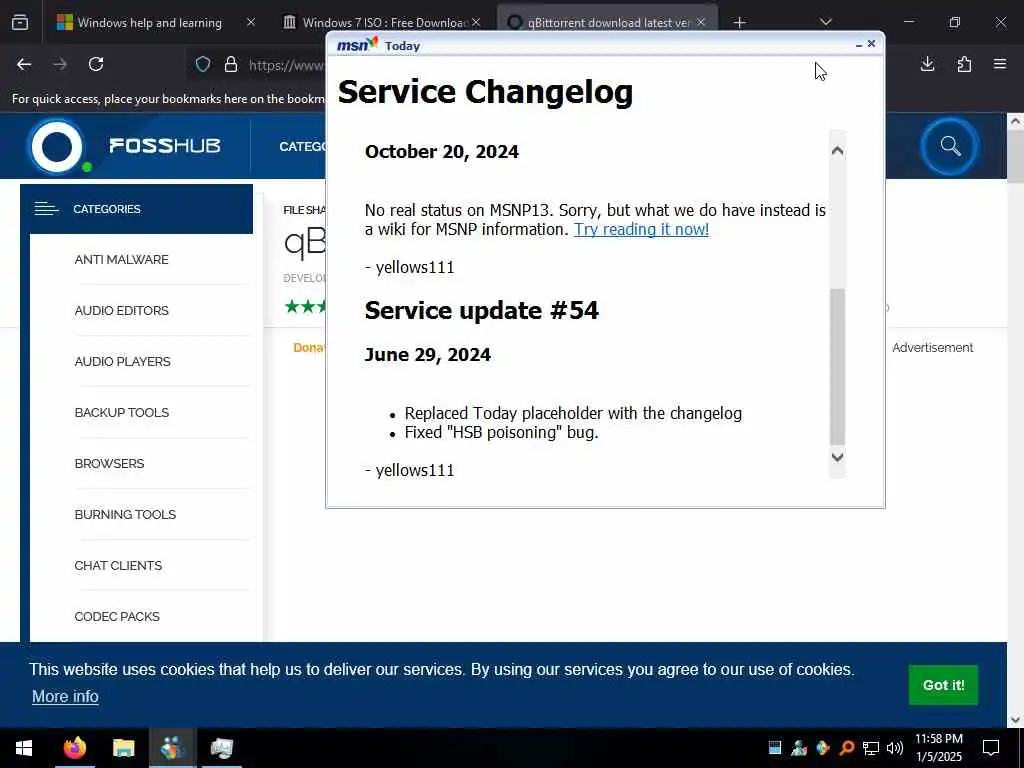
Task: Open the Chat Clients category
Action: pyautogui.click(x=118, y=566)
